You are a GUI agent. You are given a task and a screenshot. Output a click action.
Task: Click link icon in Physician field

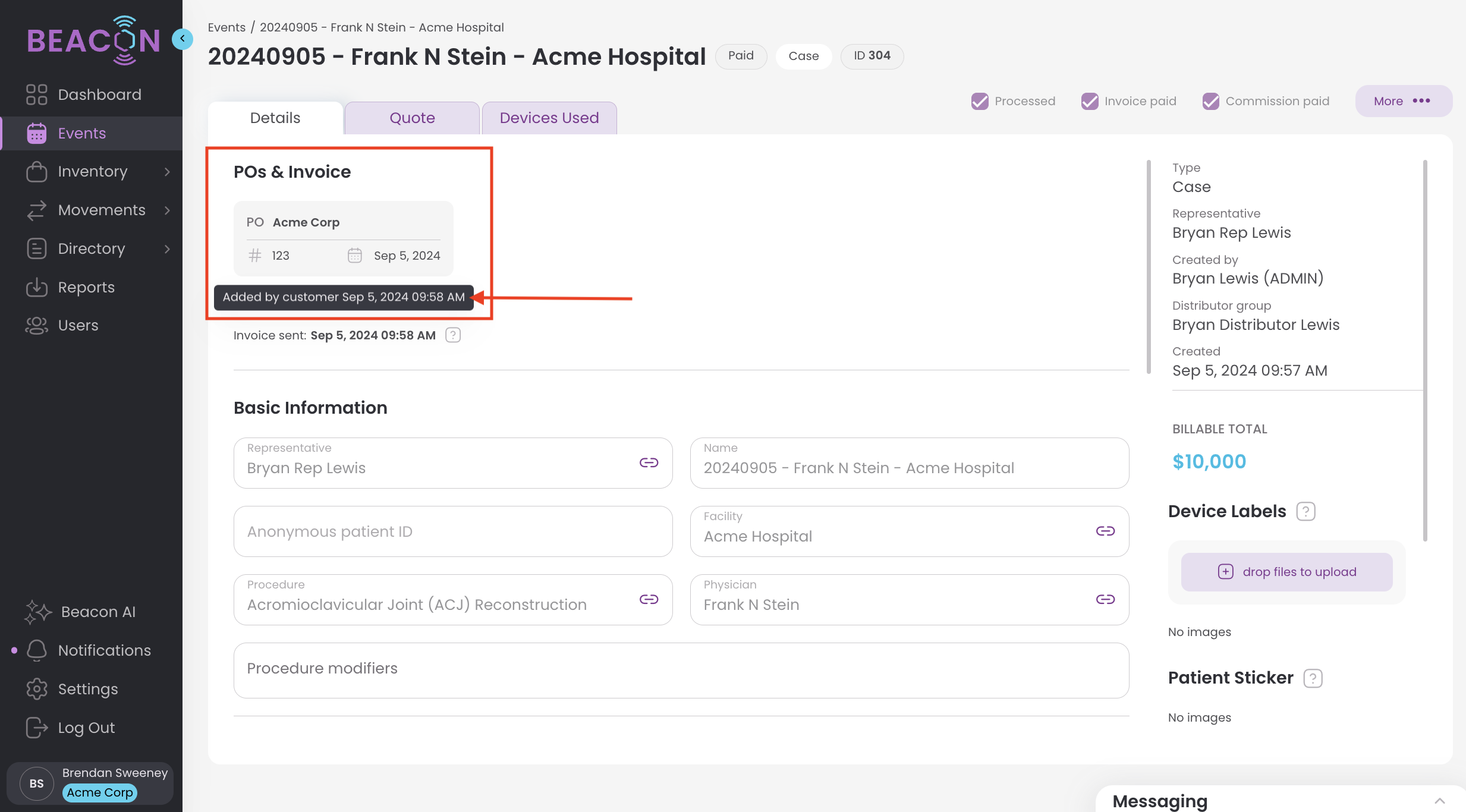click(1105, 599)
